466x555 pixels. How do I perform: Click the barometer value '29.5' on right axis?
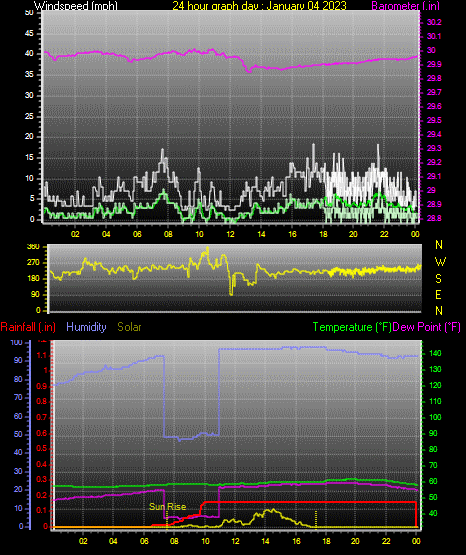(434, 120)
